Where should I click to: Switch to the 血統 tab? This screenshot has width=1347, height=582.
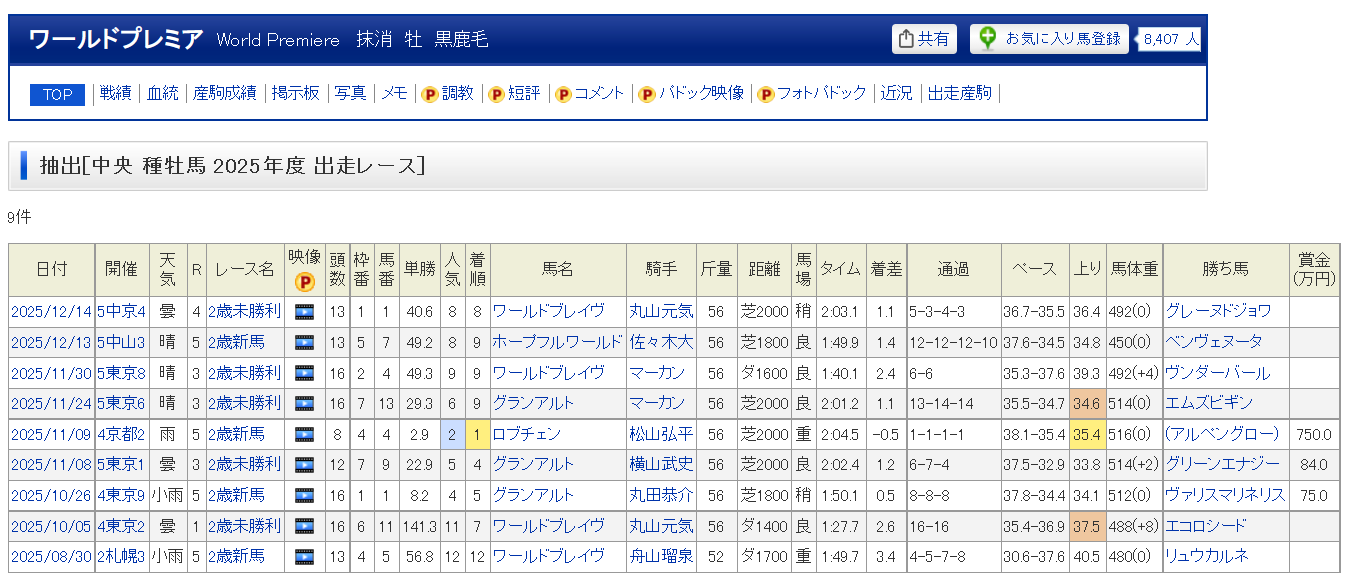pos(162,93)
